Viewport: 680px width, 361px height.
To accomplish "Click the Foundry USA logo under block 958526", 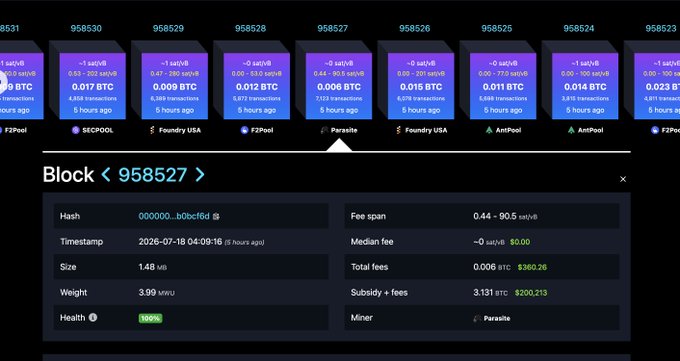I will coord(399,130).
